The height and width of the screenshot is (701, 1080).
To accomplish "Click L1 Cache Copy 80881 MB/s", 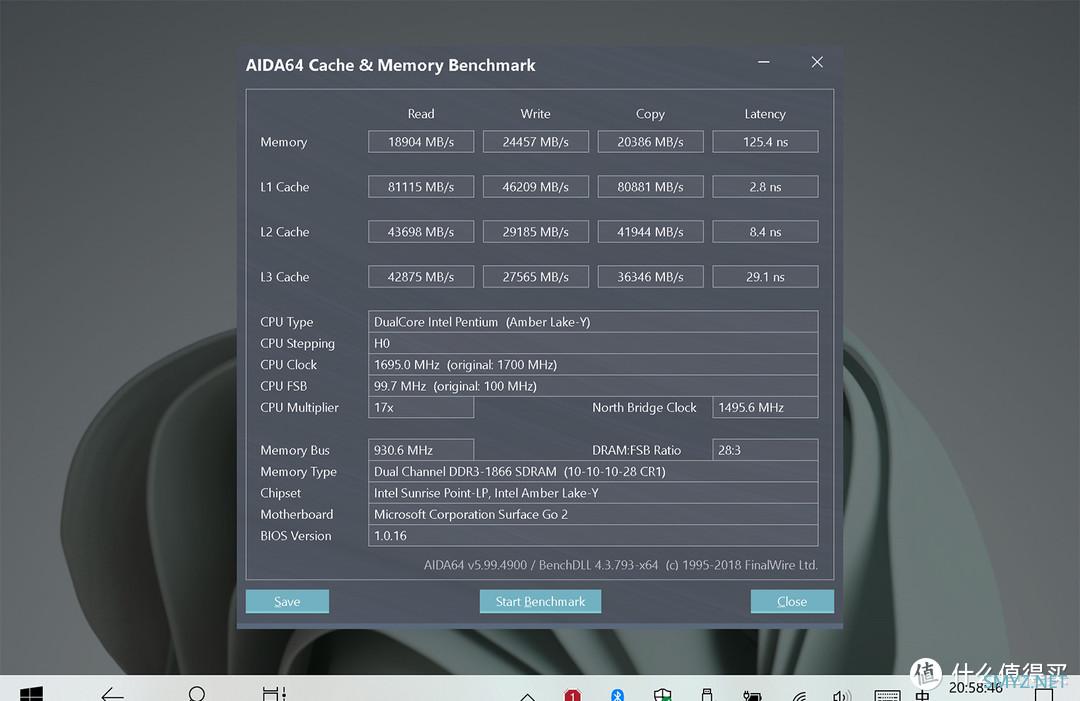I will pos(650,187).
